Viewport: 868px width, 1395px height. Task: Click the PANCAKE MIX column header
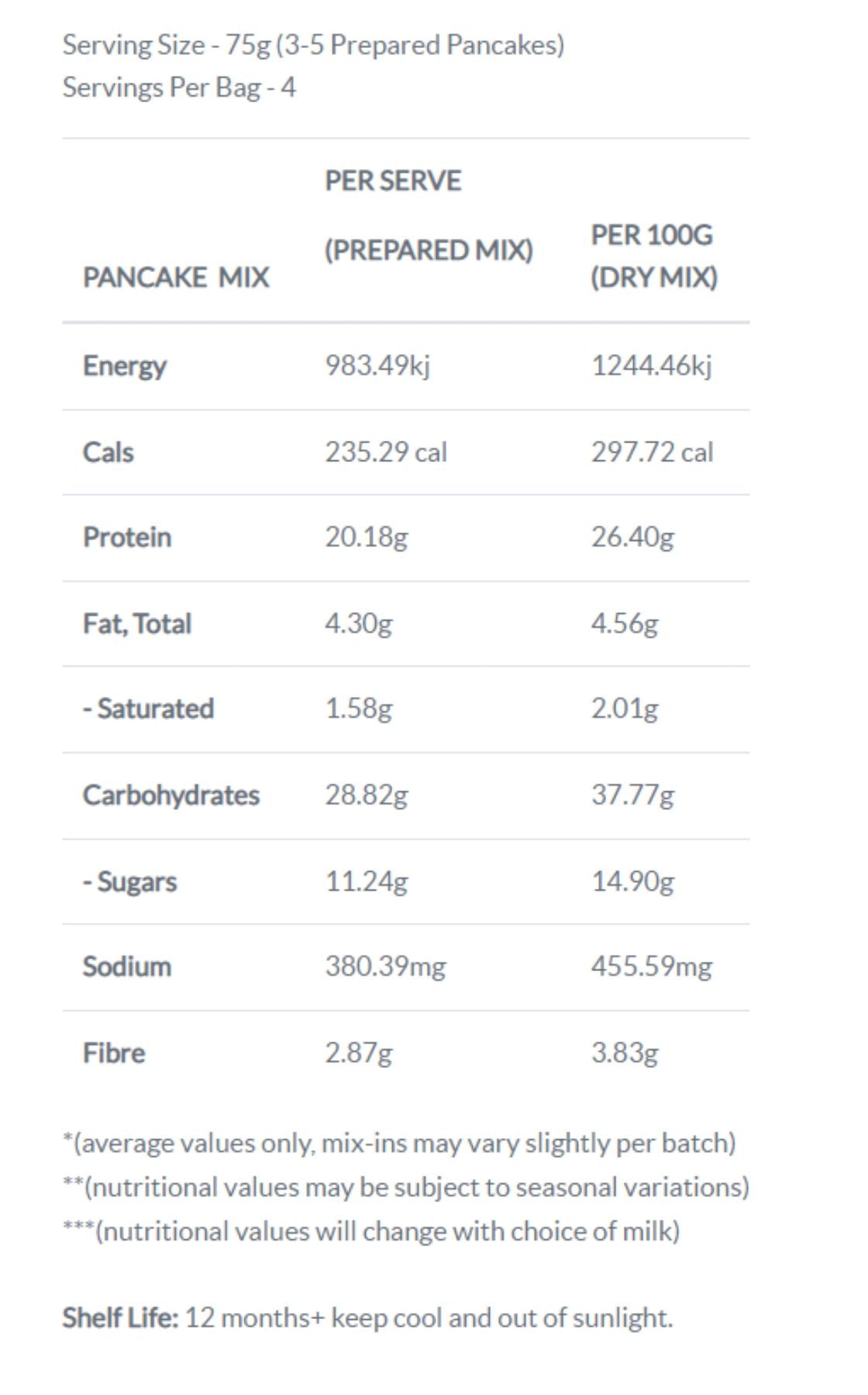tap(176, 277)
